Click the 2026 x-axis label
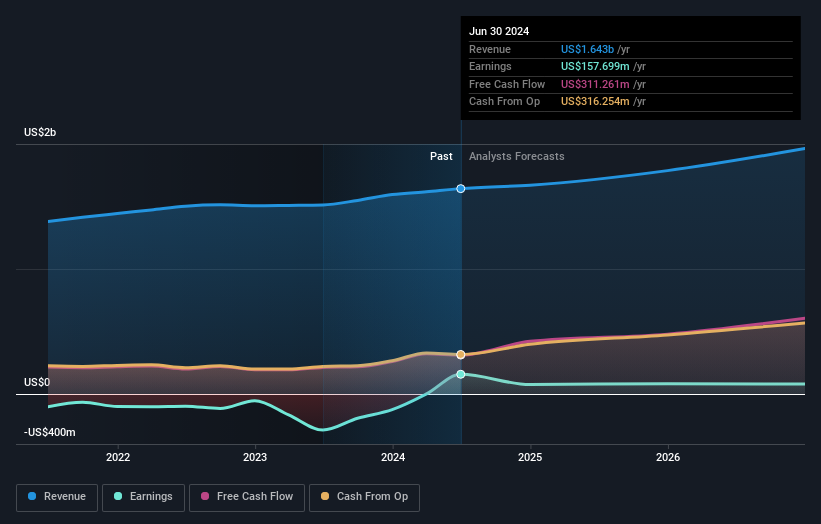 coord(668,457)
